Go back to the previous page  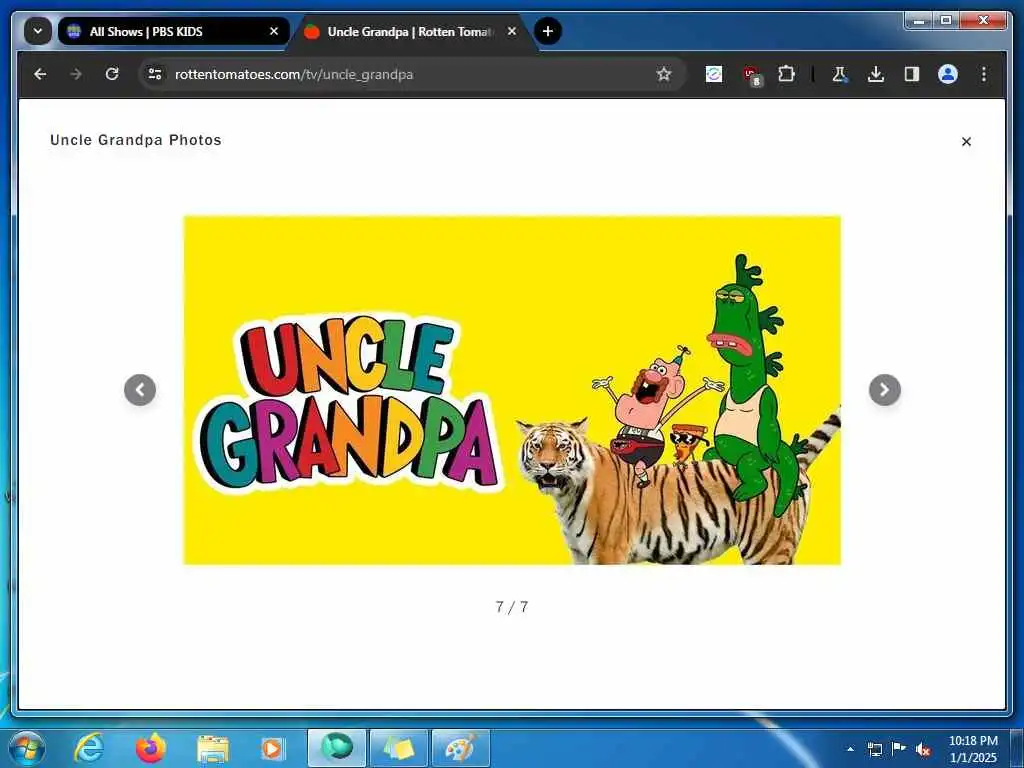(x=40, y=74)
